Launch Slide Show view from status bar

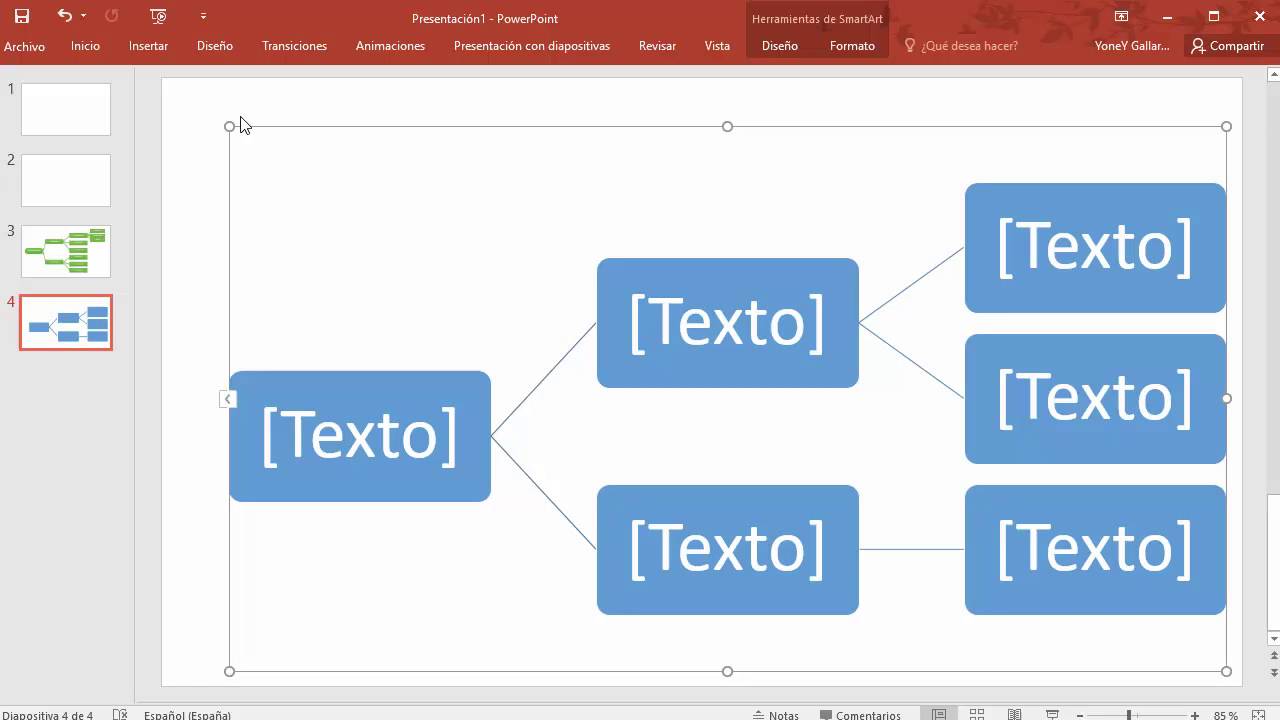pos(1052,714)
